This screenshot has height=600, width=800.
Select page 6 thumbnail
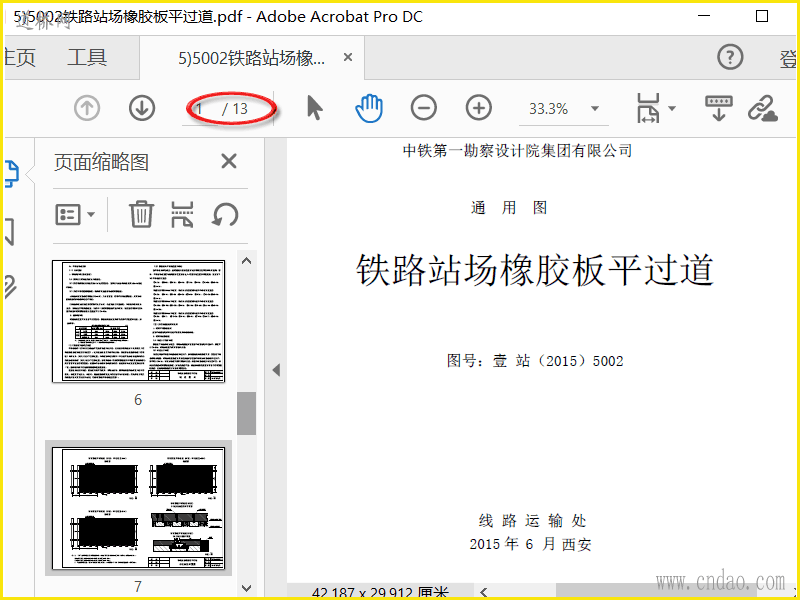click(138, 321)
